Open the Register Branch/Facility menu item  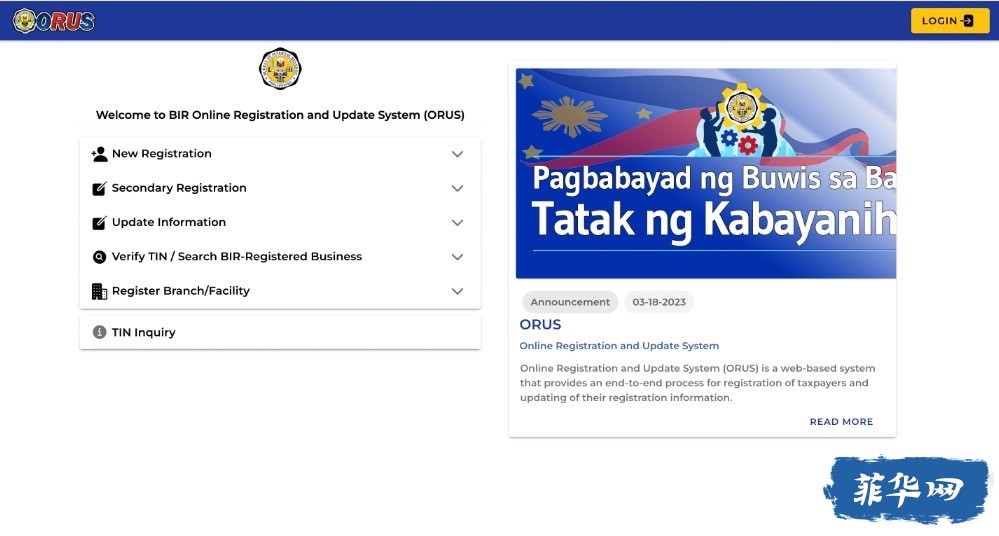[x=280, y=291]
